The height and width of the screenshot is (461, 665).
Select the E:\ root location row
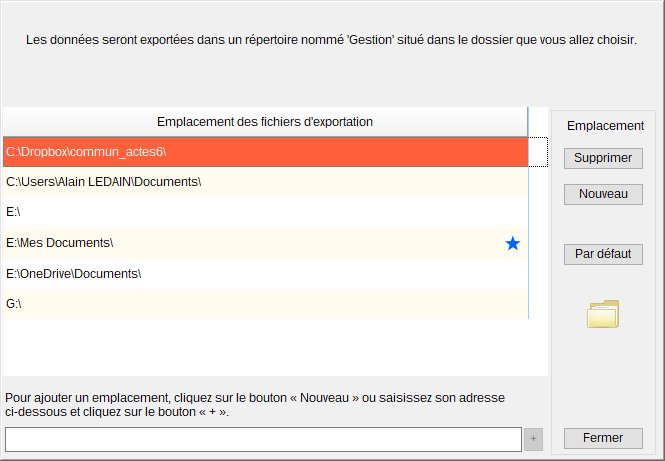265,212
